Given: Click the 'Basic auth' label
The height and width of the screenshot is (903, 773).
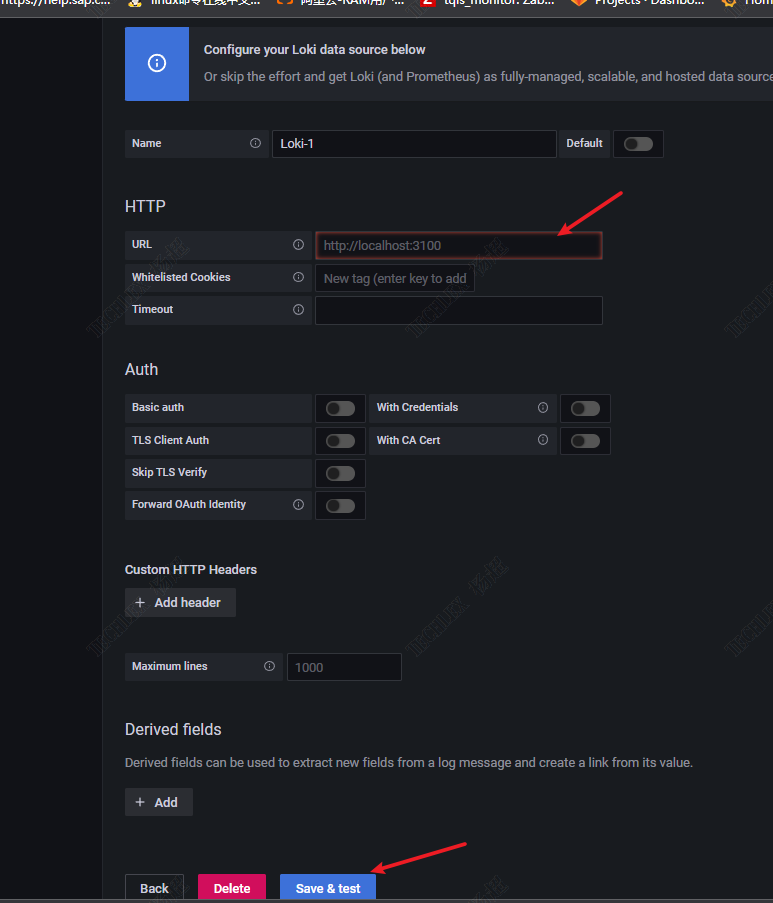Looking at the screenshot, I should pos(158,407).
